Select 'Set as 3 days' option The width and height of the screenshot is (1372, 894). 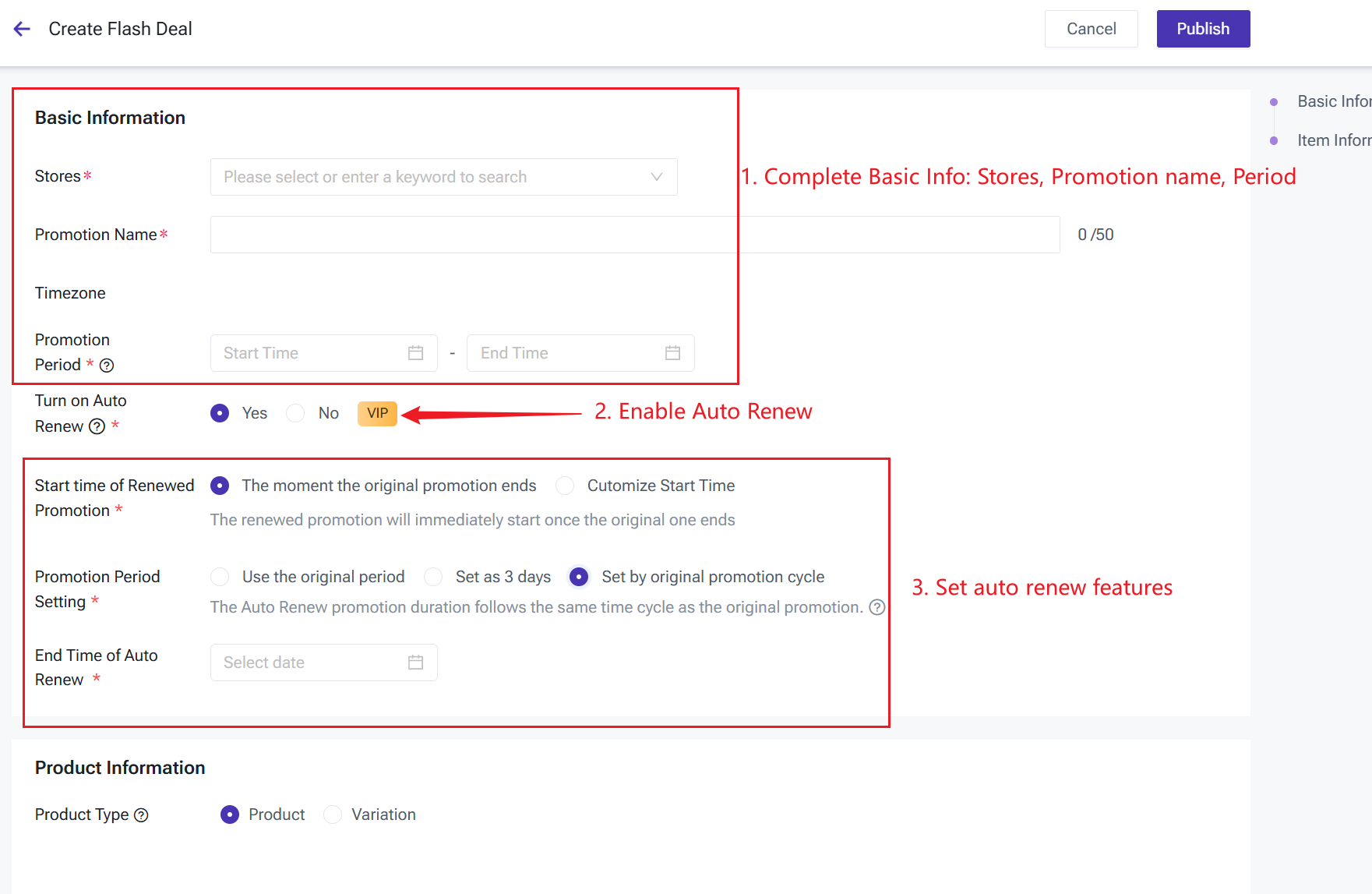(x=433, y=577)
